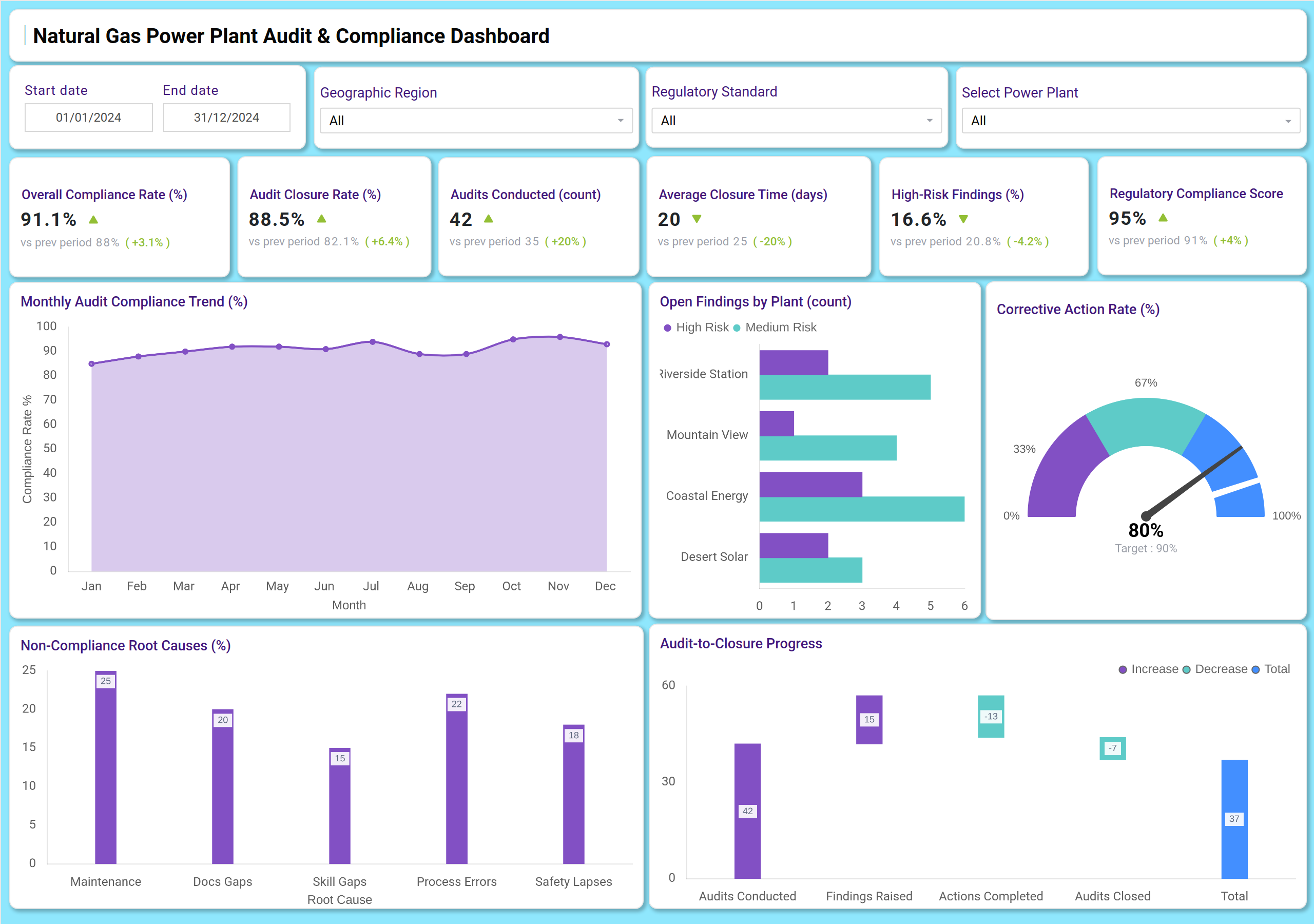Click the Open Findings by Plant title
The image size is (1314, 924).
756,302
